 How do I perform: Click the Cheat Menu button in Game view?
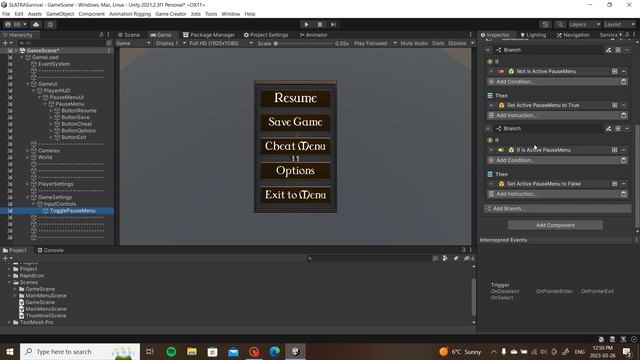pyautogui.click(x=296, y=146)
